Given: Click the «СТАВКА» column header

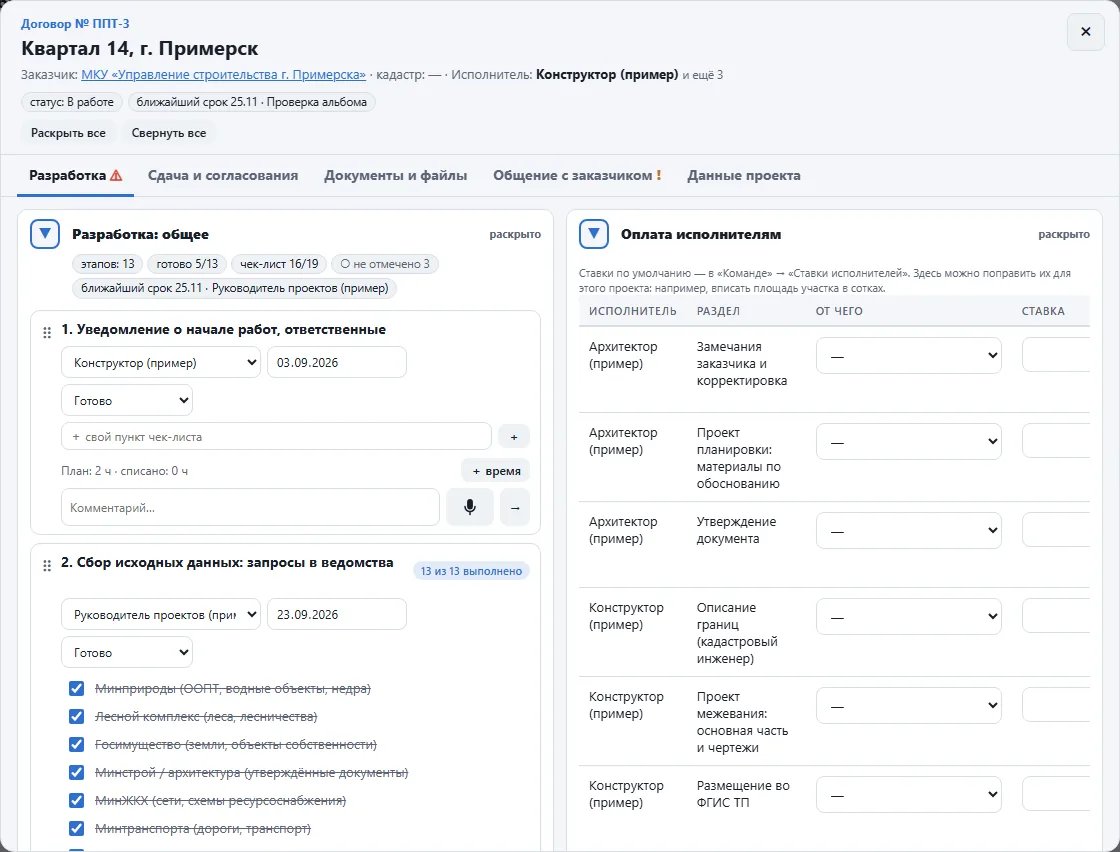Looking at the screenshot, I should pos(1043,311).
